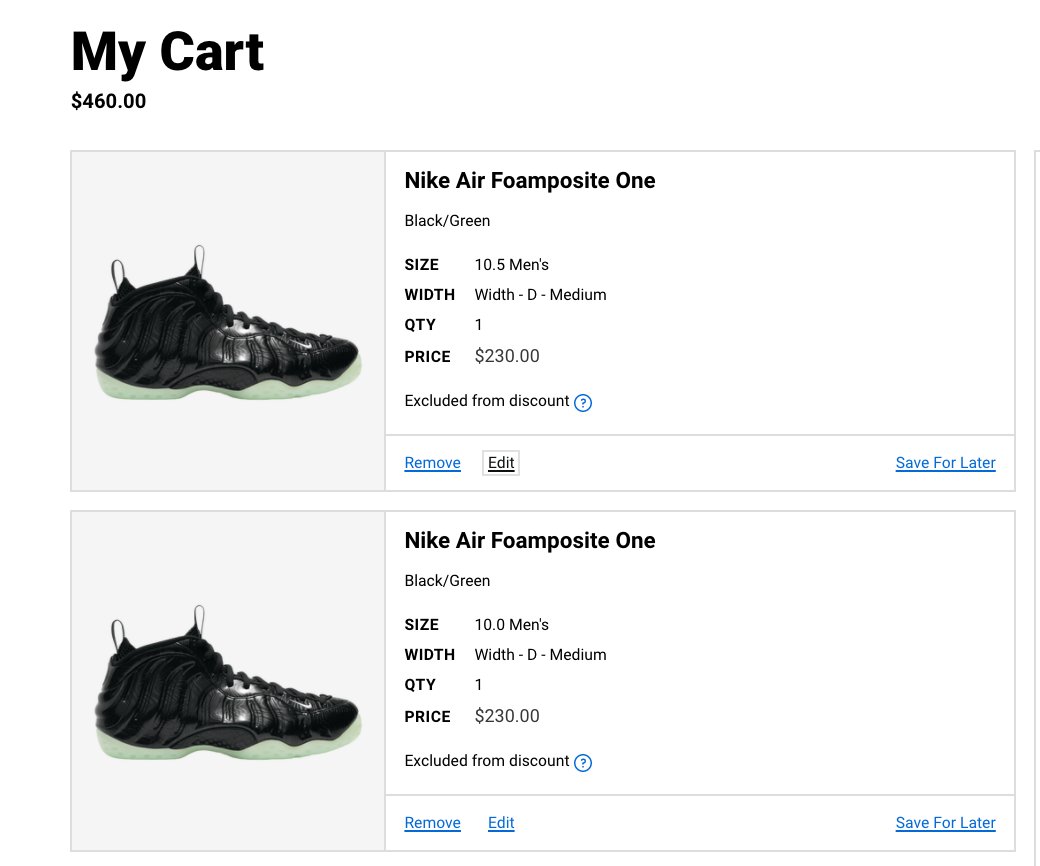Remove the size 10.0 Foamposite from cart
This screenshot has height=866, width=1040.
click(x=432, y=823)
